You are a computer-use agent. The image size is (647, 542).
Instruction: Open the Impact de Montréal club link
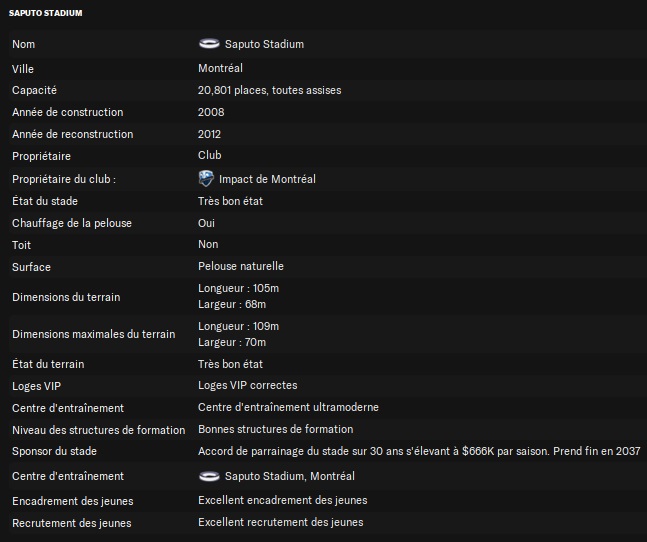coord(267,179)
